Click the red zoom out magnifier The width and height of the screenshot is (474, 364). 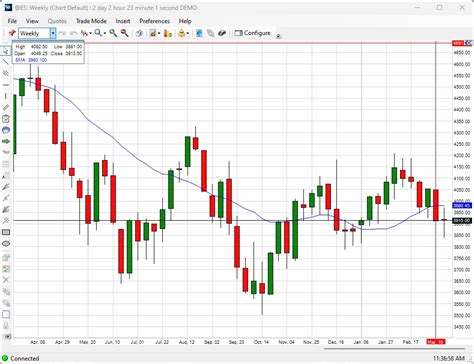point(125,33)
